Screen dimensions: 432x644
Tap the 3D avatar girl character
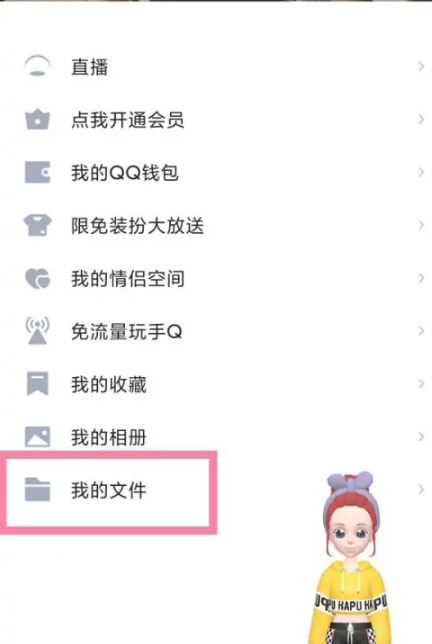tap(350, 558)
